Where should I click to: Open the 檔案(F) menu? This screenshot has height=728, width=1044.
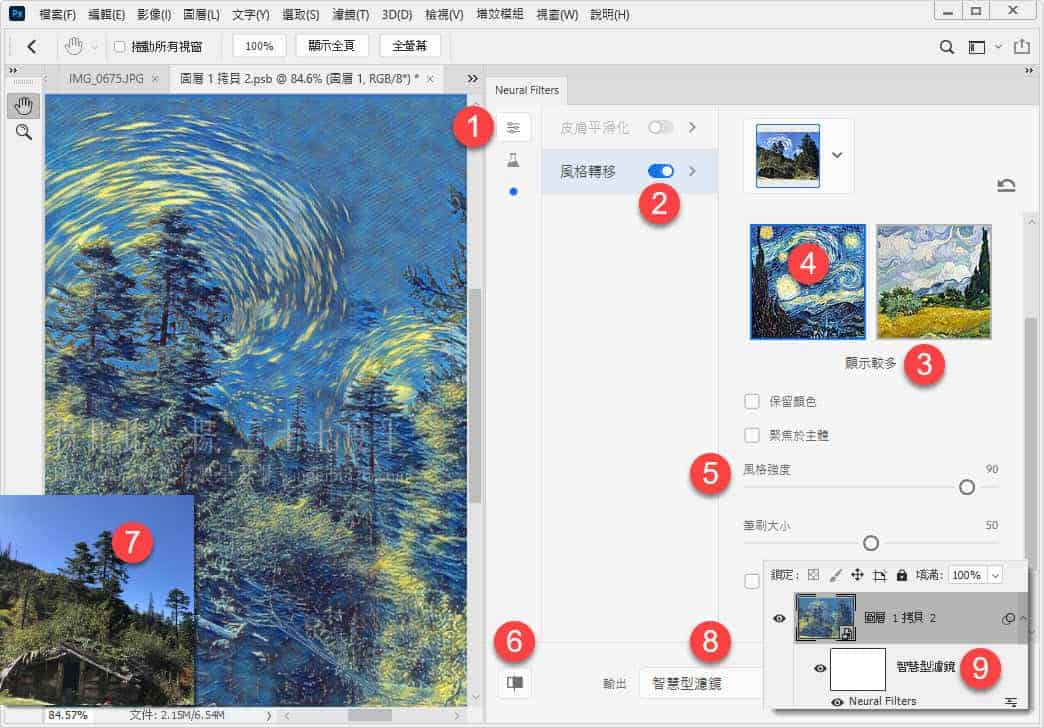coord(58,14)
